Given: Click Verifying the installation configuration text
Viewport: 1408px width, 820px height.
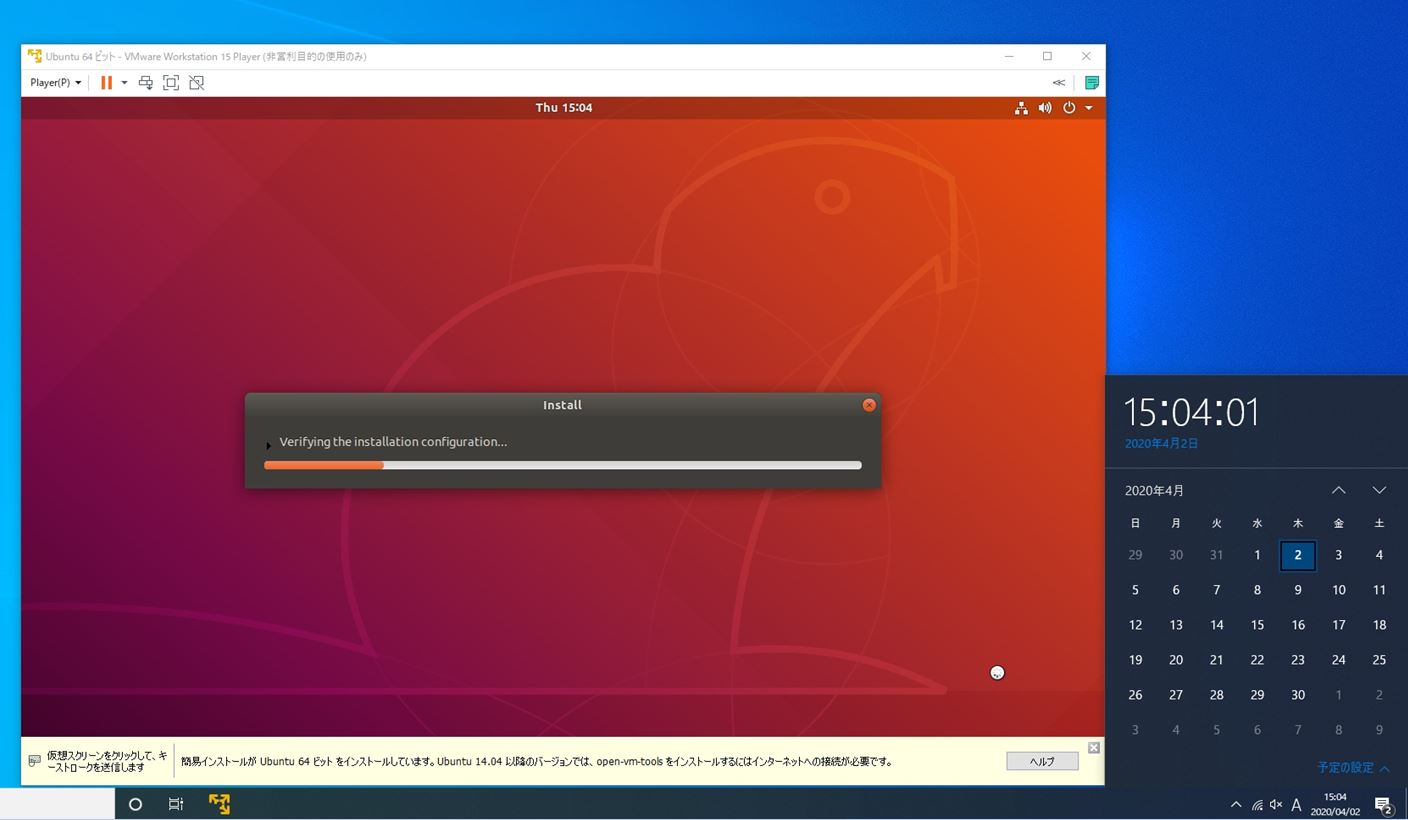Looking at the screenshot, I should tap(393, 442).
